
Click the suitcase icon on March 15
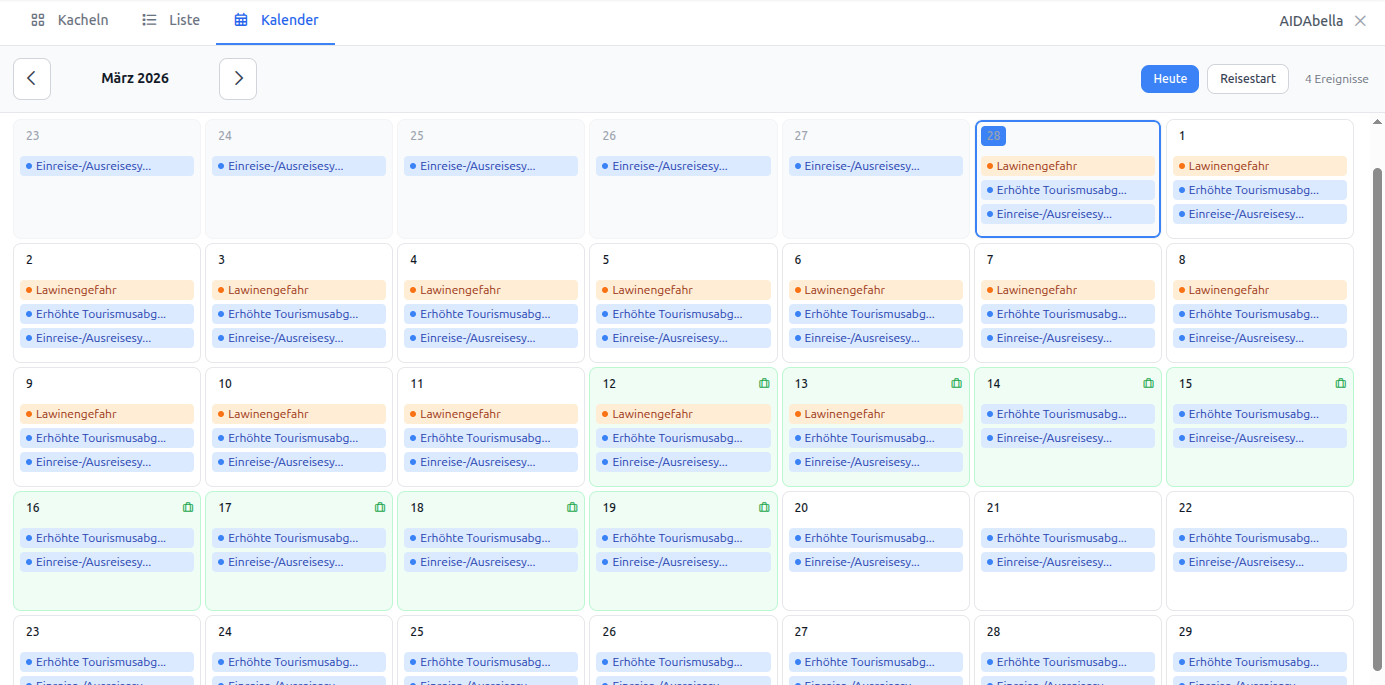pos(1340,383)
